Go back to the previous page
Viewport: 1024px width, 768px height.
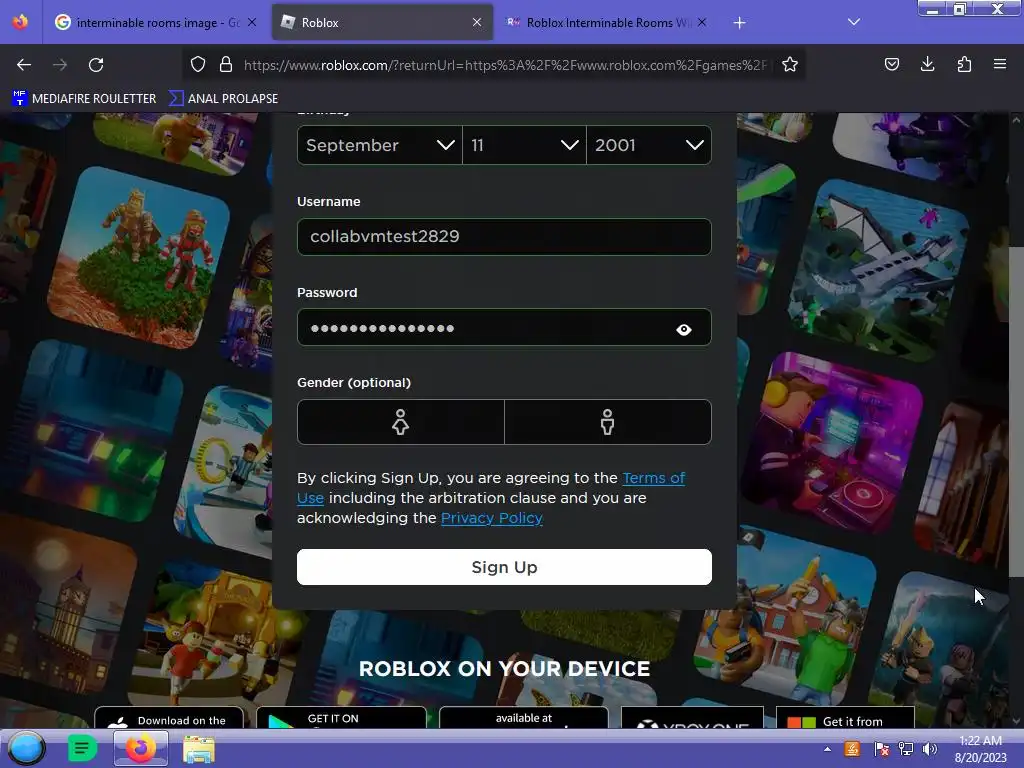pyautogui.click(x=24, y=65)
